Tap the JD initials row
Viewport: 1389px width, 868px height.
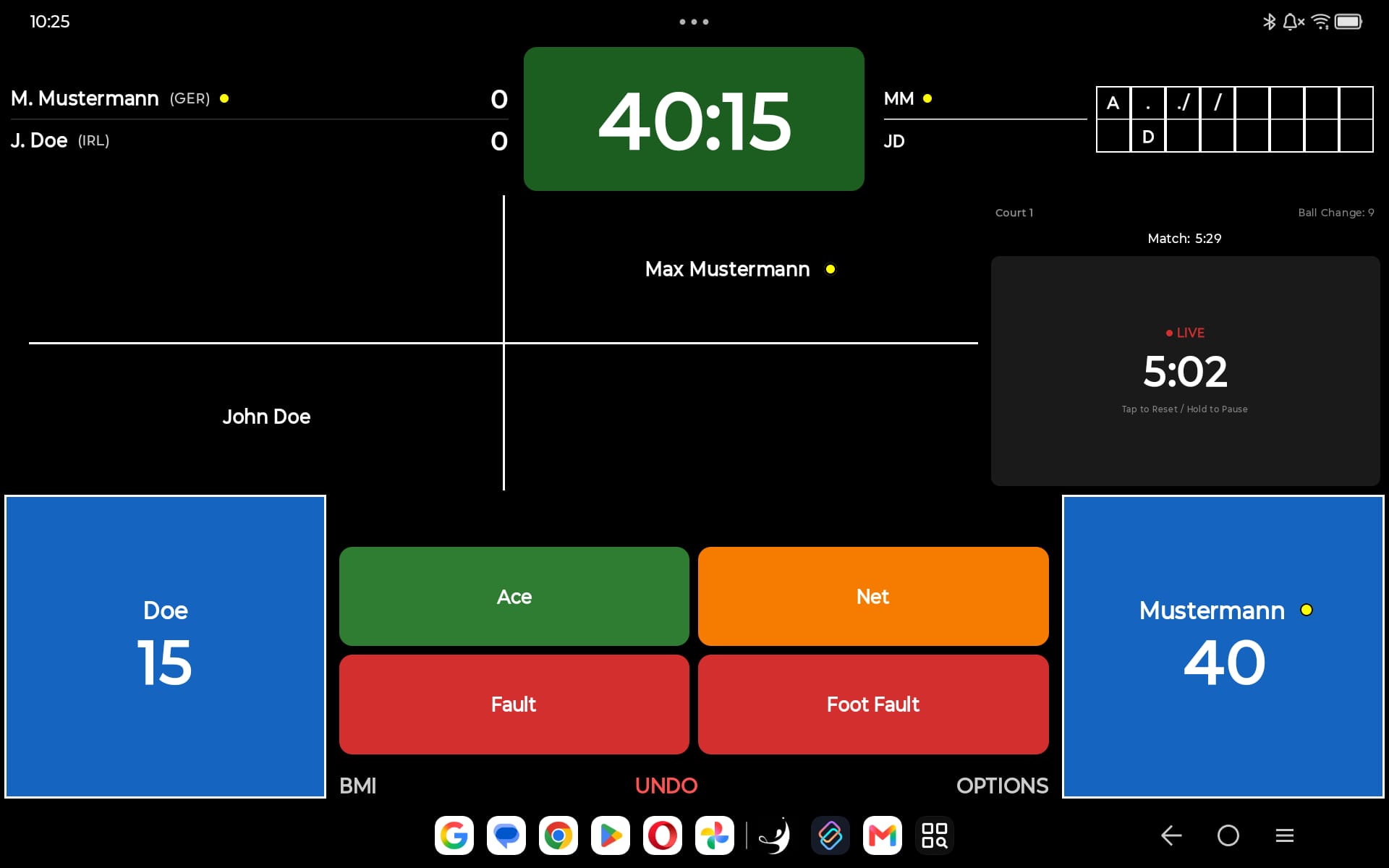click(x=985, y=140)
